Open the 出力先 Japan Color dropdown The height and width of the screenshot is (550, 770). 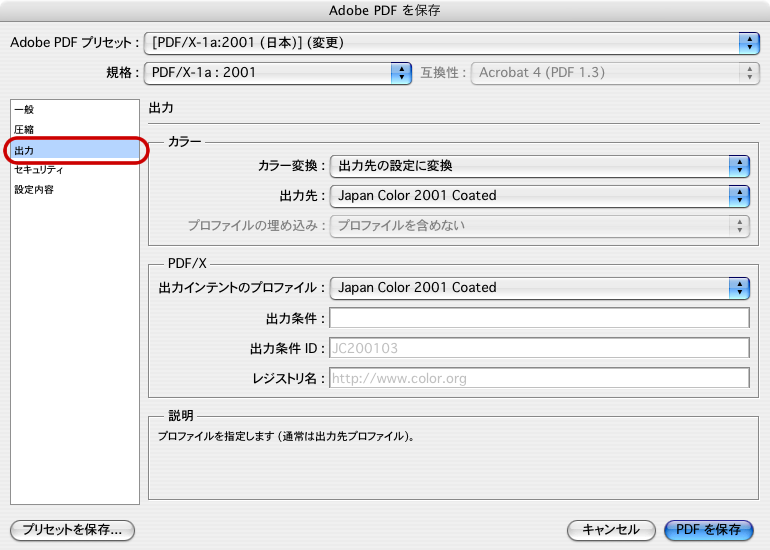540,196
